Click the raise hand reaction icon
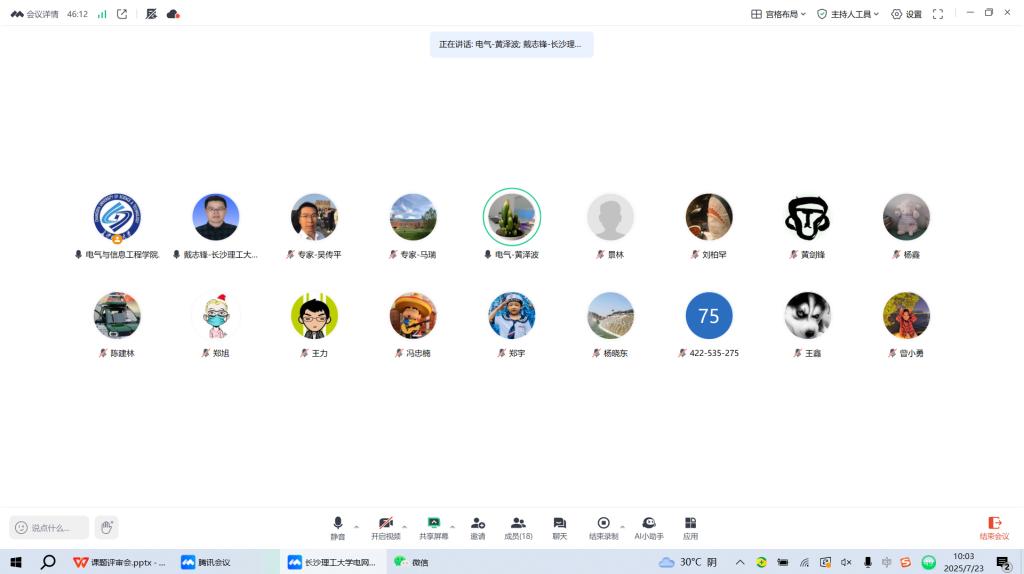This screenshot has width=1024, height=574. tap(107, 527)
